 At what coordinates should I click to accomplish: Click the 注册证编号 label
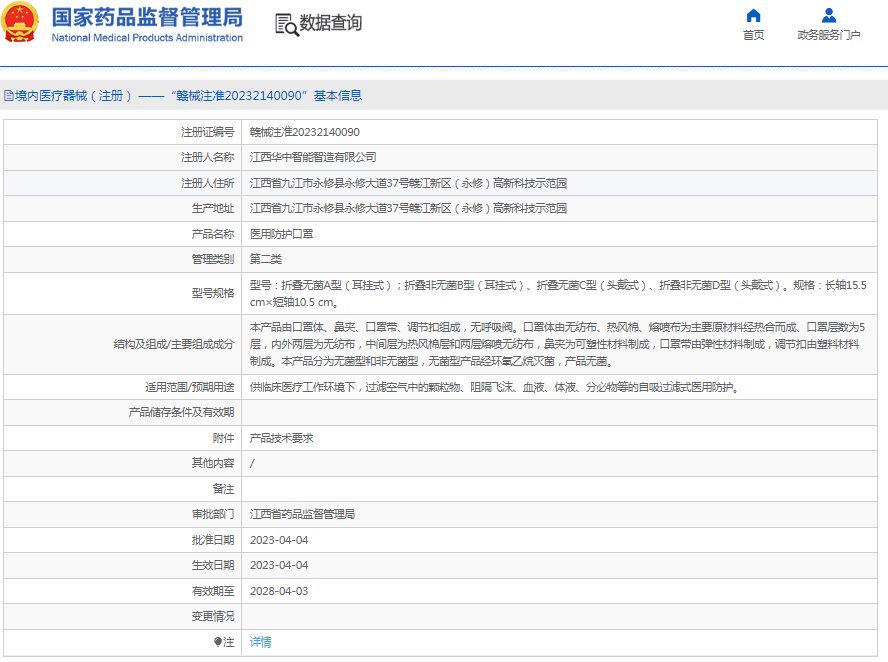click(207, 132)
